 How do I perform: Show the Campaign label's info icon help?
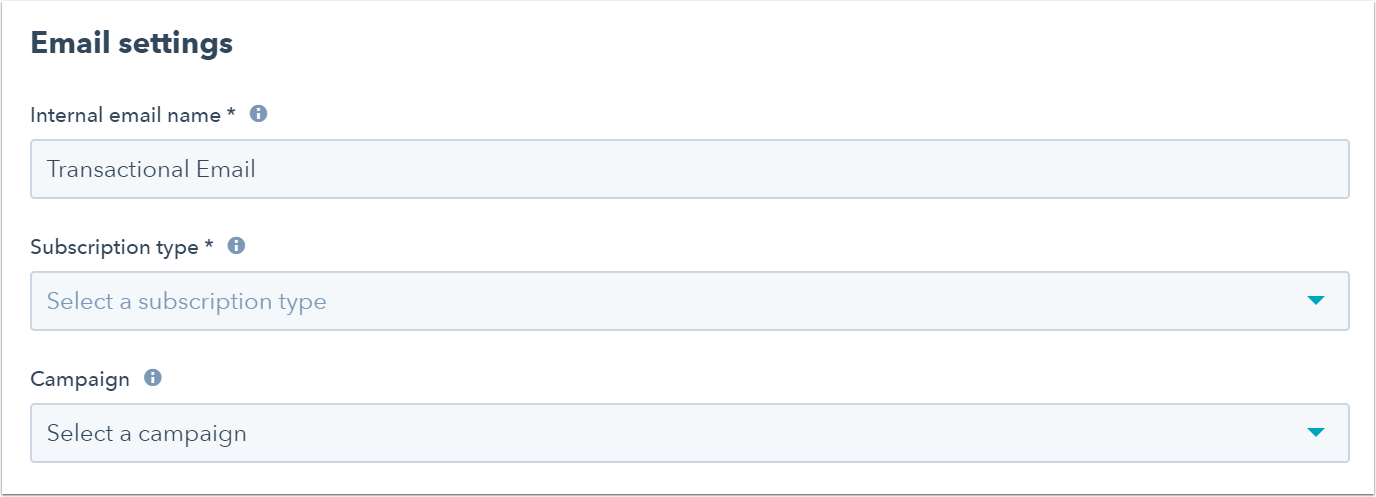point(153,378)
